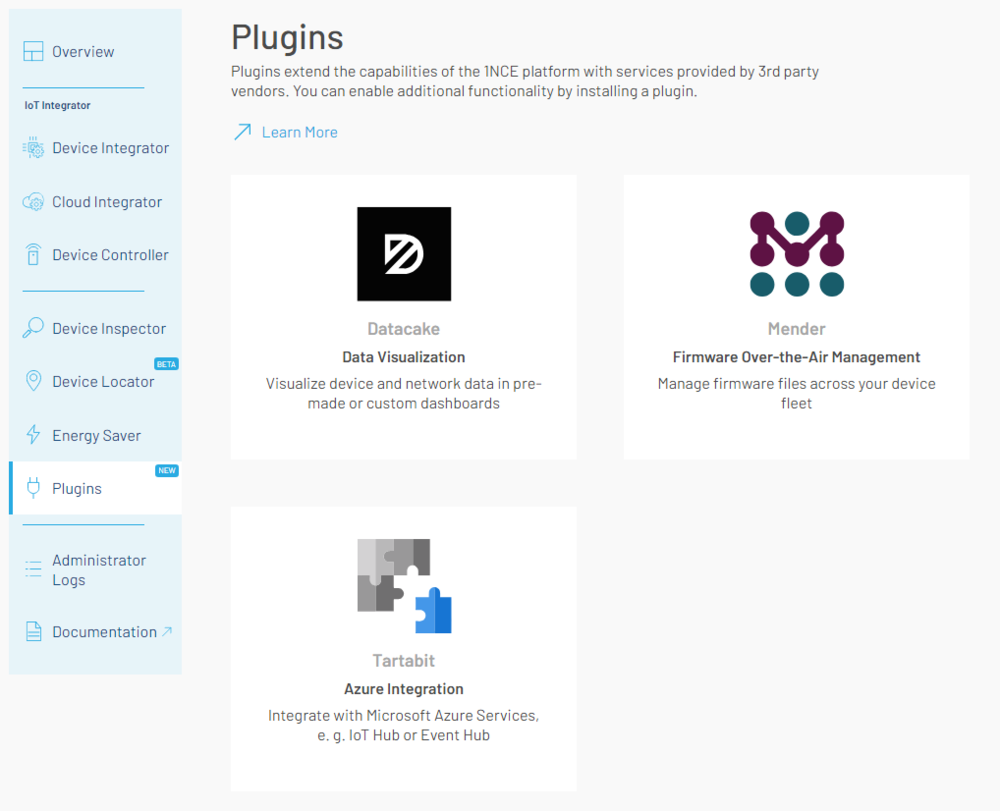Click the Cloud Integrator cloud icon
Screen dimensions: 1000x811
tap(33, 202)
